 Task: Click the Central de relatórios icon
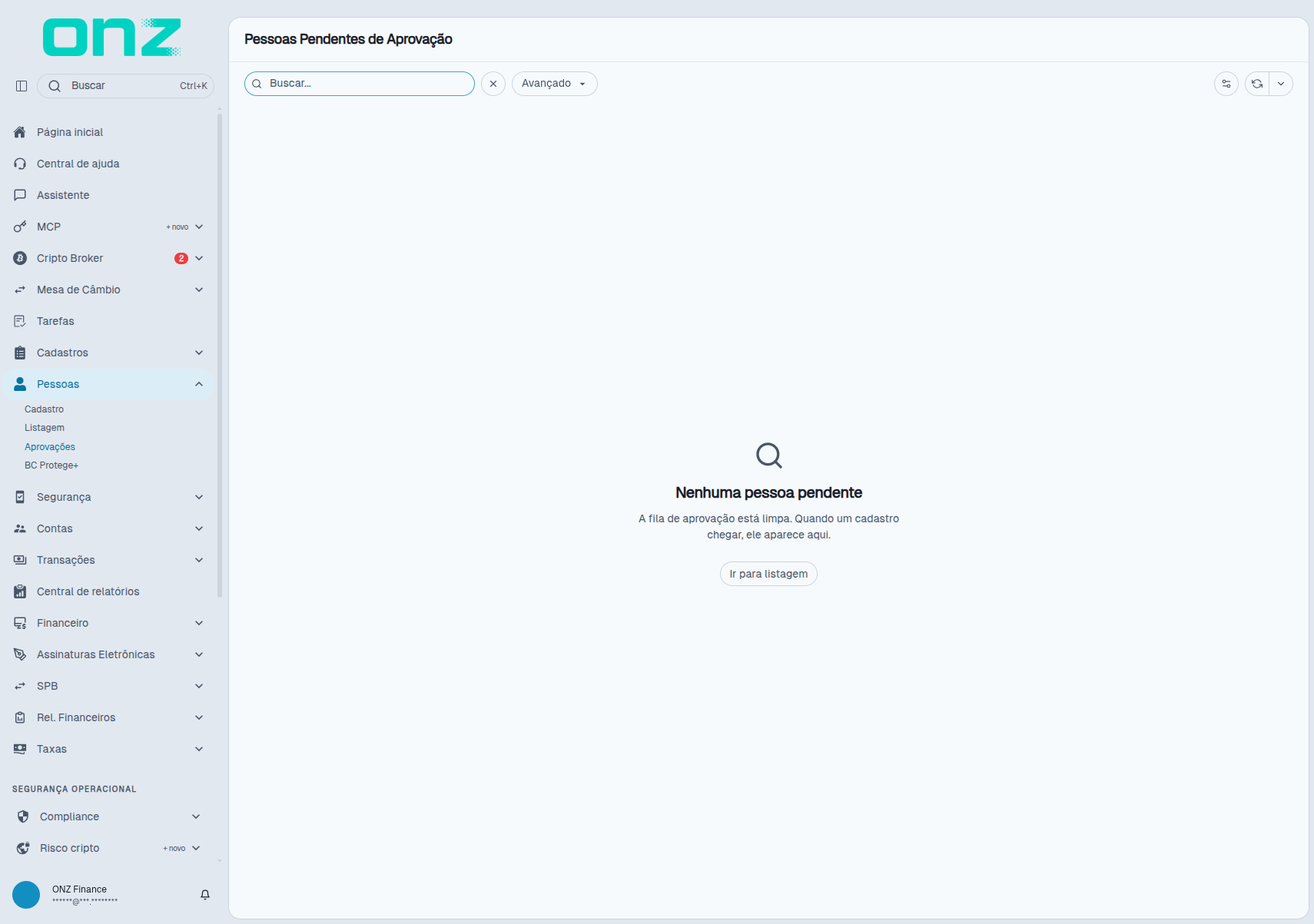pyautogui.click(x=20, y=591)
